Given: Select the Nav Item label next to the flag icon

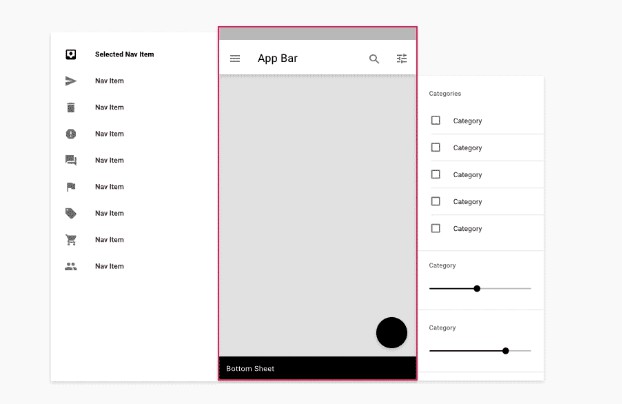Looking at the screenshot, I should (x=109, y=187).
